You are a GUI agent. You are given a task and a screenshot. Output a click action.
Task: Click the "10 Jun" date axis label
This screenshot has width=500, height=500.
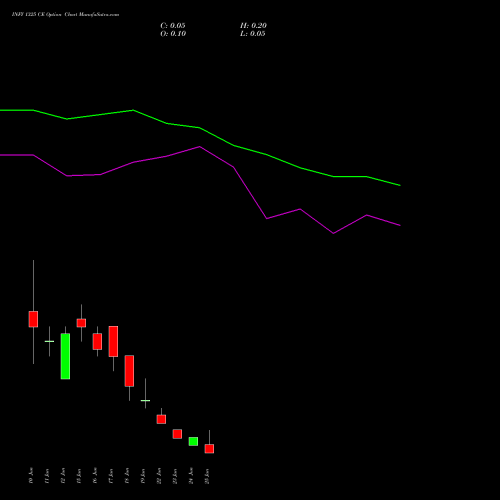pyautogui.click(x=31, y=476)
